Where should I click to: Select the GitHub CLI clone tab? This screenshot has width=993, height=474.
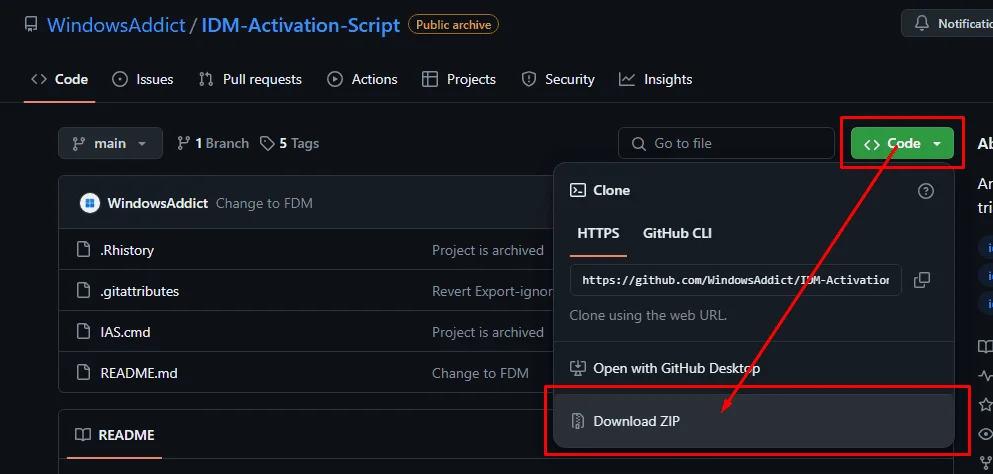[x=678, y=233]
